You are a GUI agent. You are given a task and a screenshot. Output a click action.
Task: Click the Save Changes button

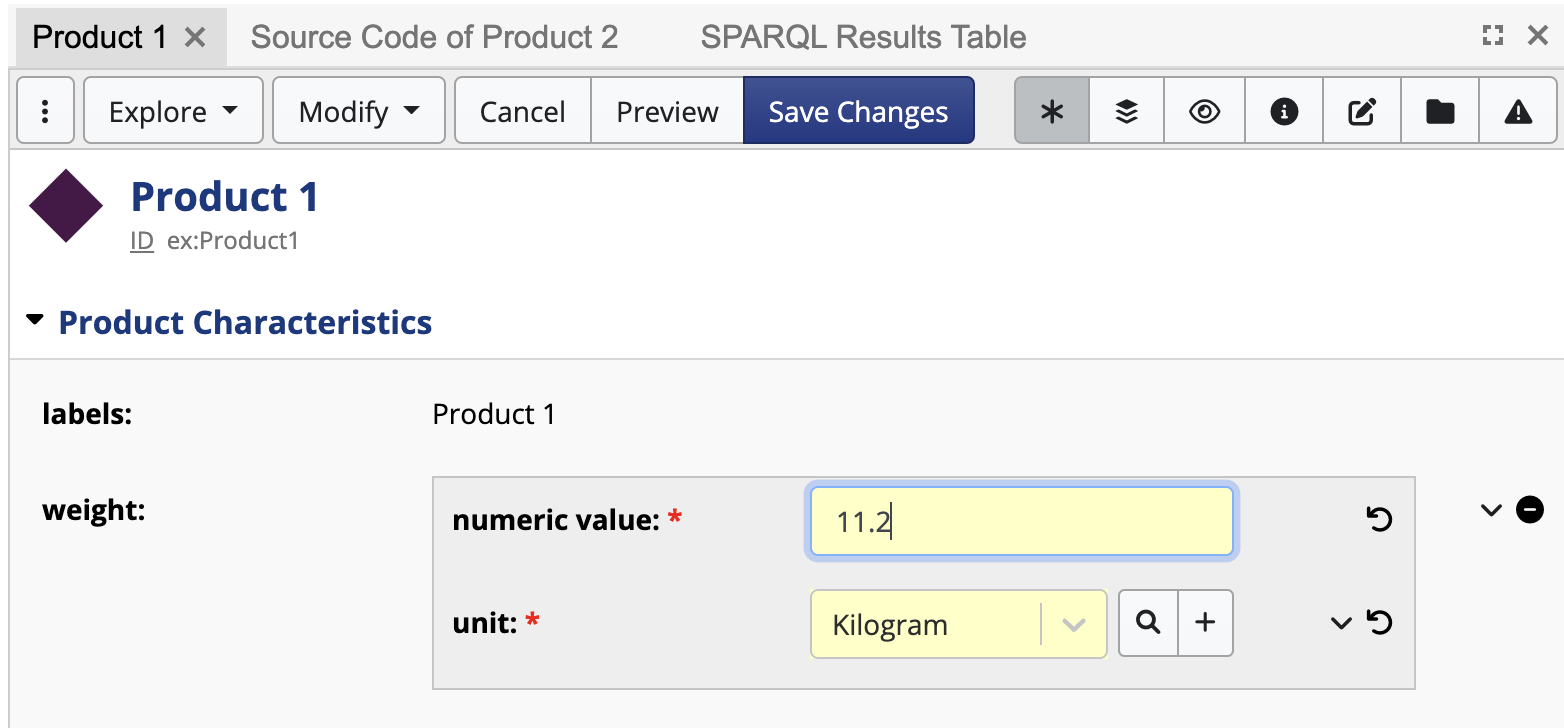pos(858,111)
